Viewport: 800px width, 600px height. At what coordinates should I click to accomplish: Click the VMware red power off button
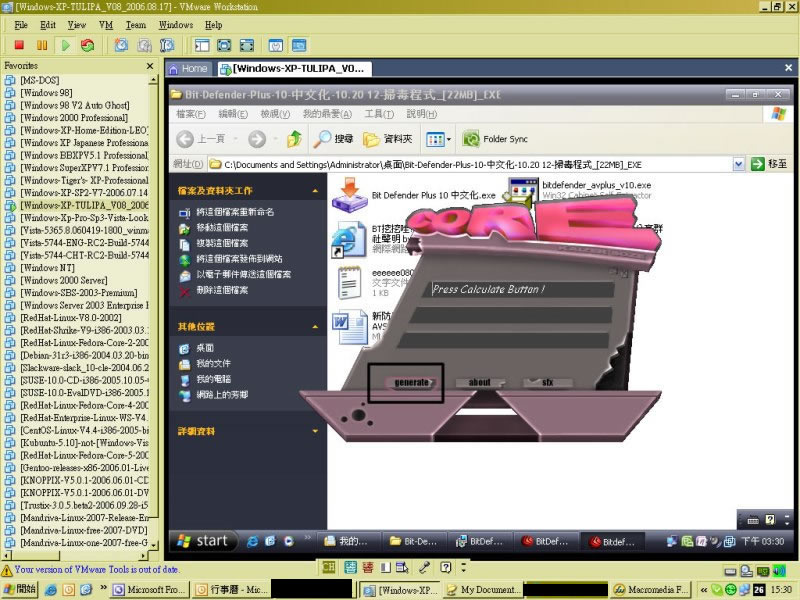tap(19, 45)
